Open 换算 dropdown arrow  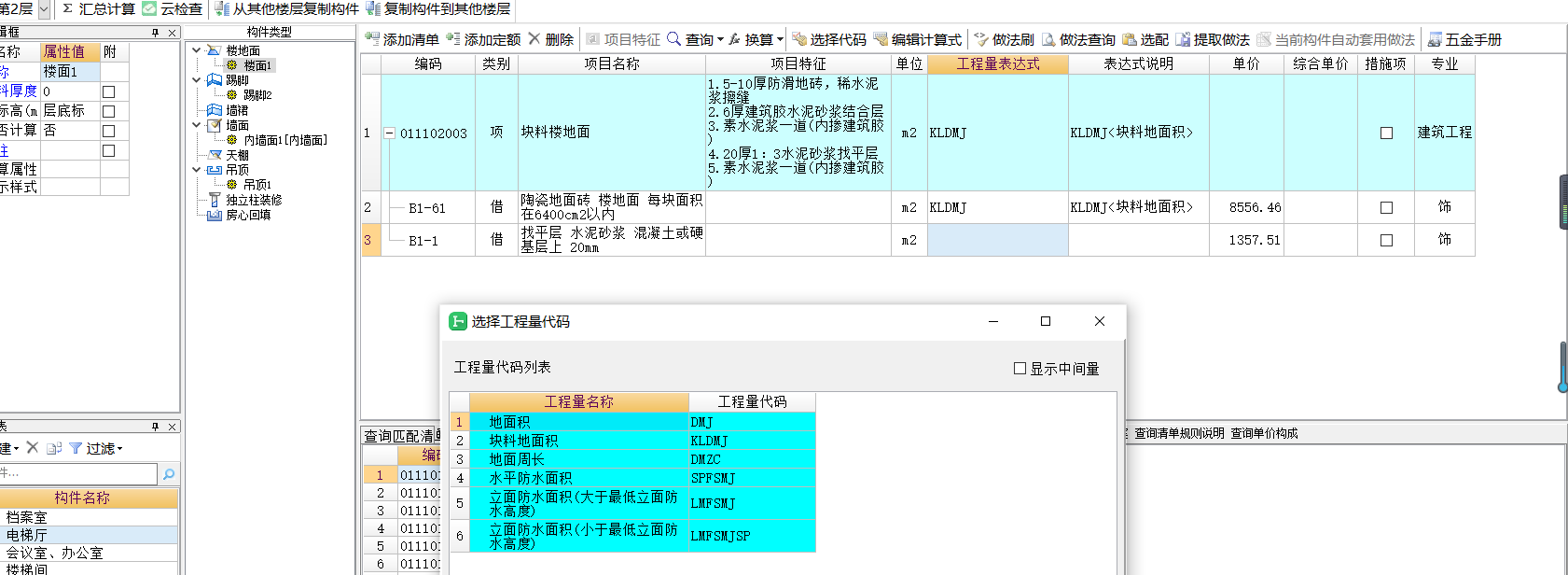click(780, 40)
